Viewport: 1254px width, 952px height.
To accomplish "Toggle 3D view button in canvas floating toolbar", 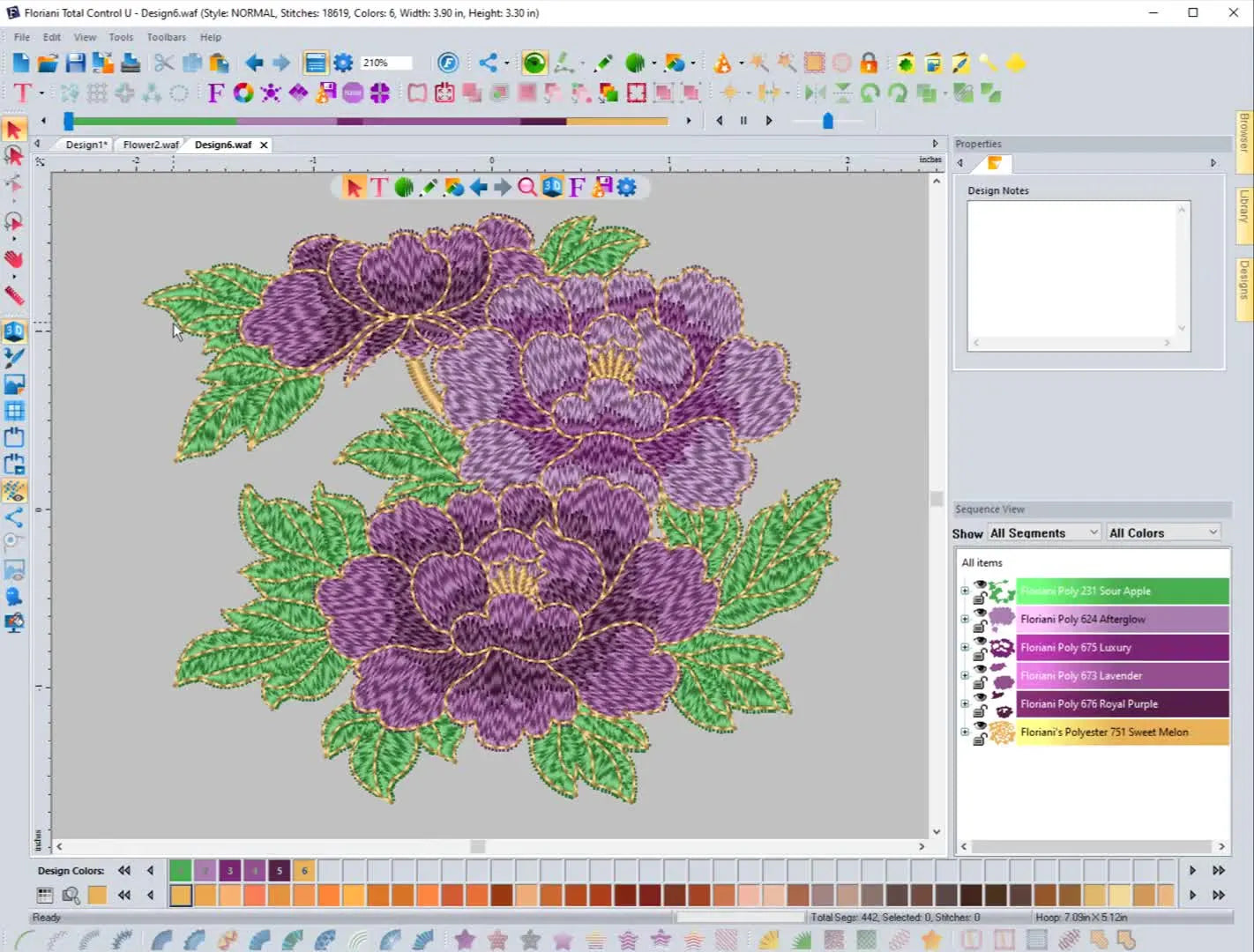I will pos(552,187).
